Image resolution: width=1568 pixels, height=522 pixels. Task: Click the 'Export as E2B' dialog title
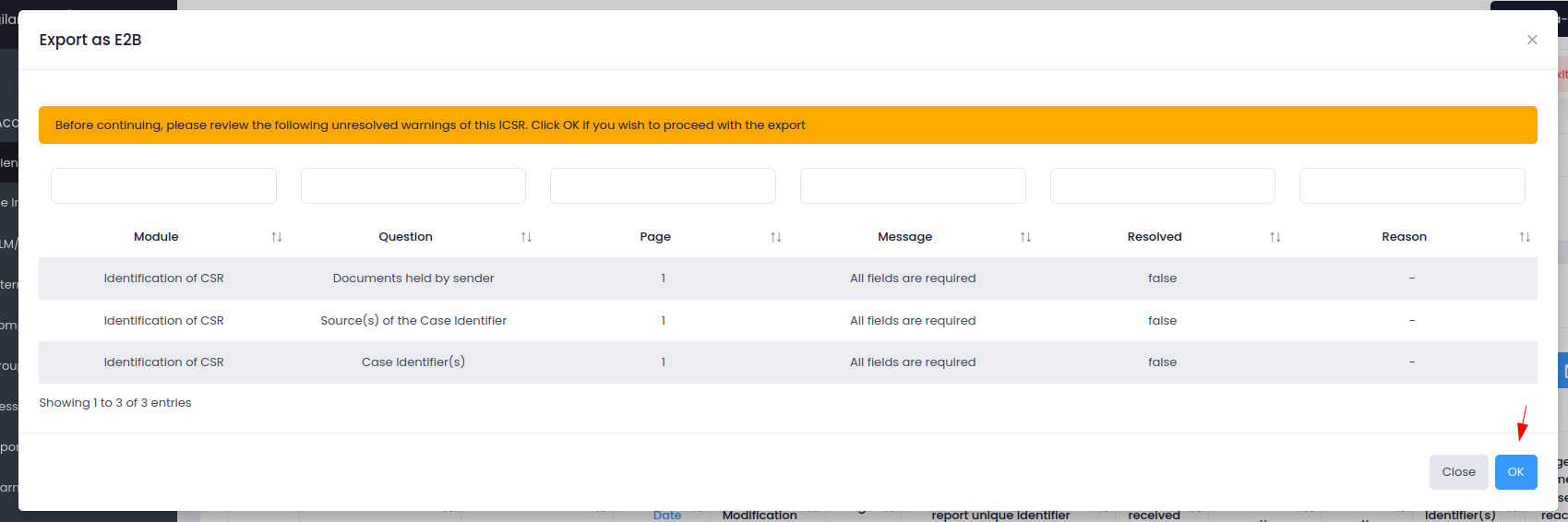coord(90,40)
